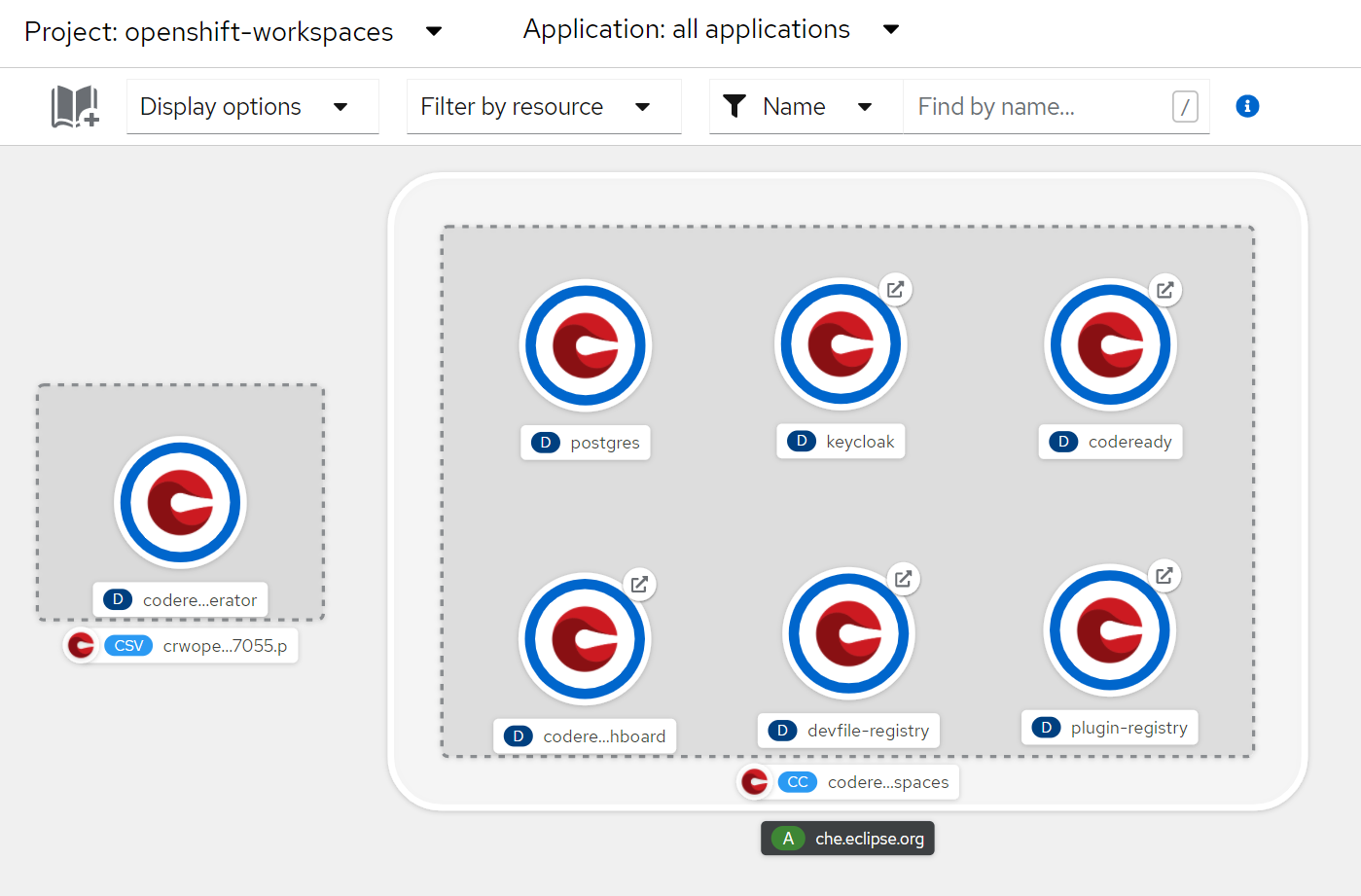
Task: Select the che.eclipse.org application group label
Action: click(x=848, y=838)
